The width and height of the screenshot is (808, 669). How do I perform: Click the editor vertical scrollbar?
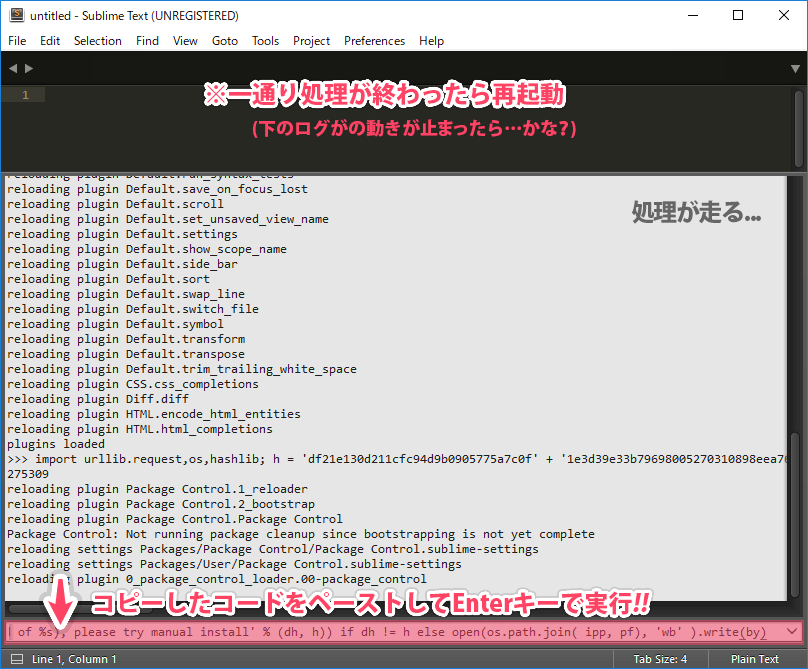(x=798, y=129)
